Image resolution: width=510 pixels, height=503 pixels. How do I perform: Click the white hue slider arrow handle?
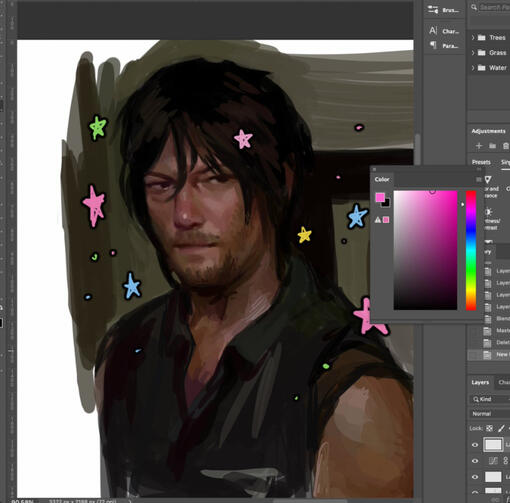tap(463, 204)
